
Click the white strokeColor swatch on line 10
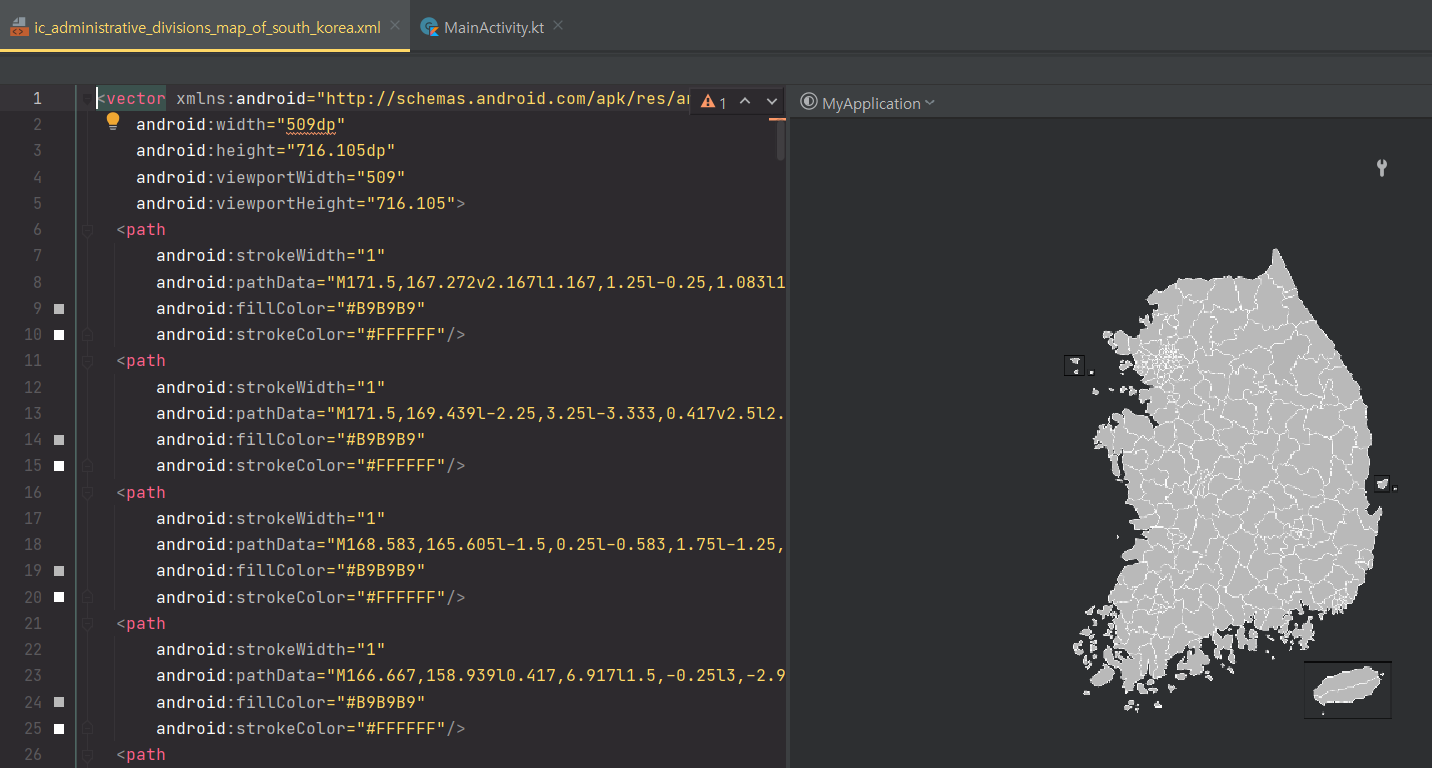pyautogui.click(x=58, y=334)
